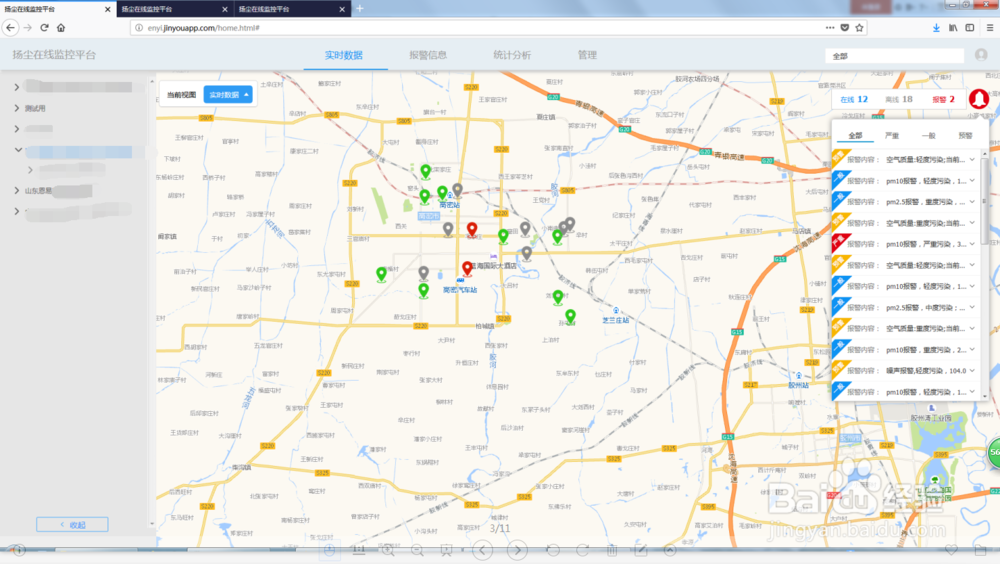
Task: Click the 扬尘在线监控平台 header title
Action: point(54,55)
